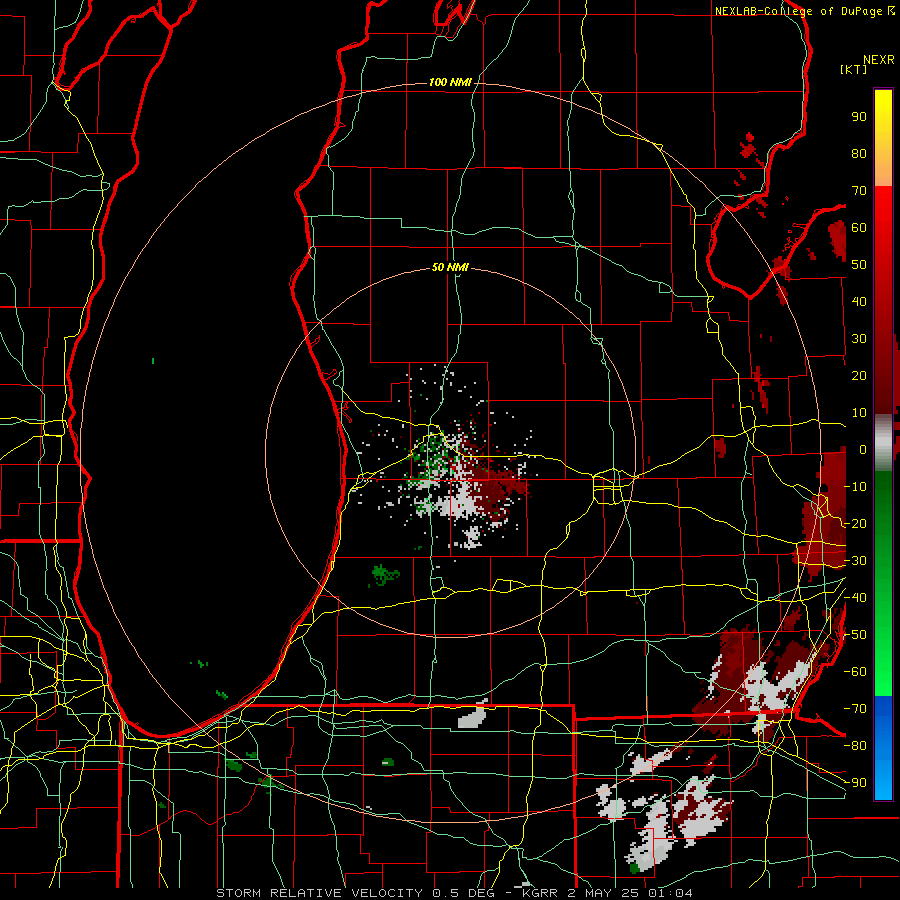Click the blue segment of the color bar
This screenshot has height=900, width=900.
[x=883, y=748]
